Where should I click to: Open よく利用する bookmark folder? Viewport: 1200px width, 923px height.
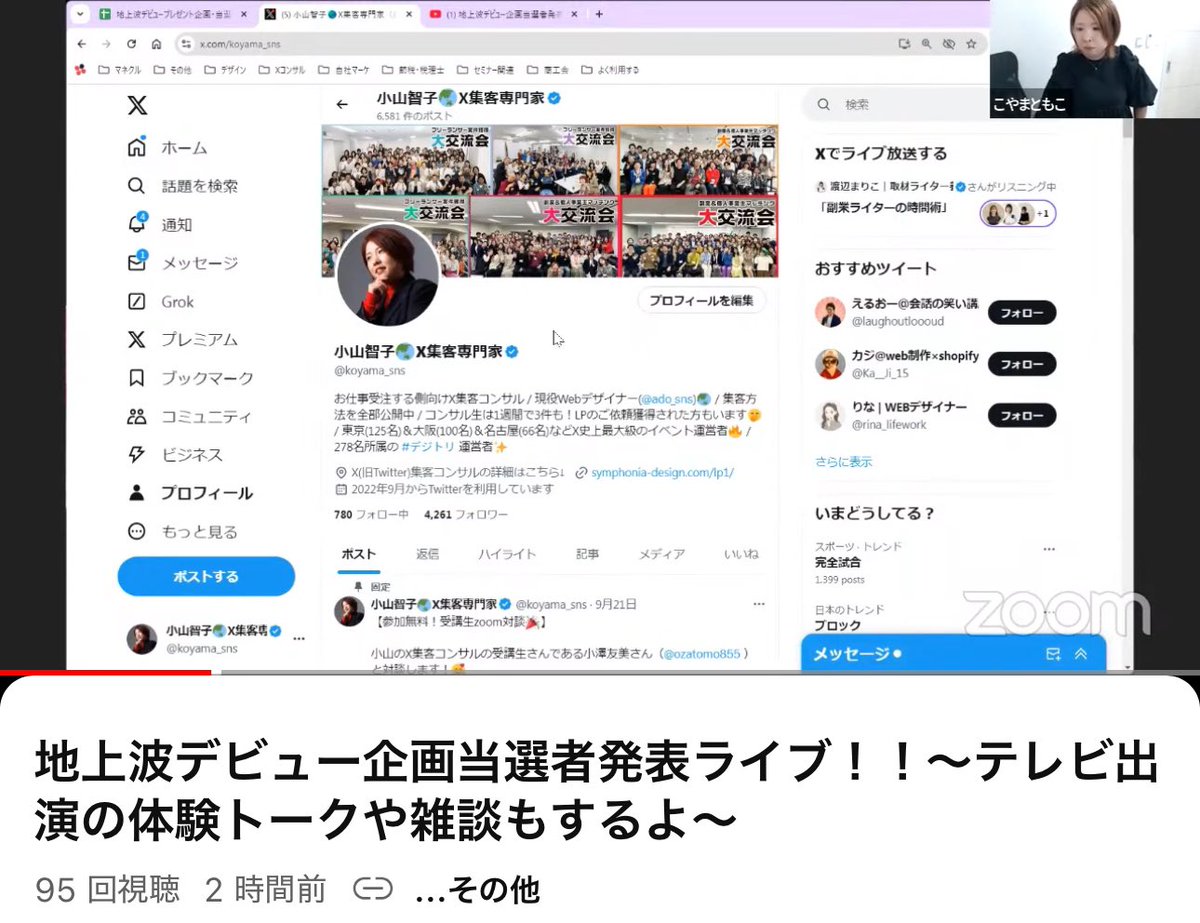(x=610, y=70)
